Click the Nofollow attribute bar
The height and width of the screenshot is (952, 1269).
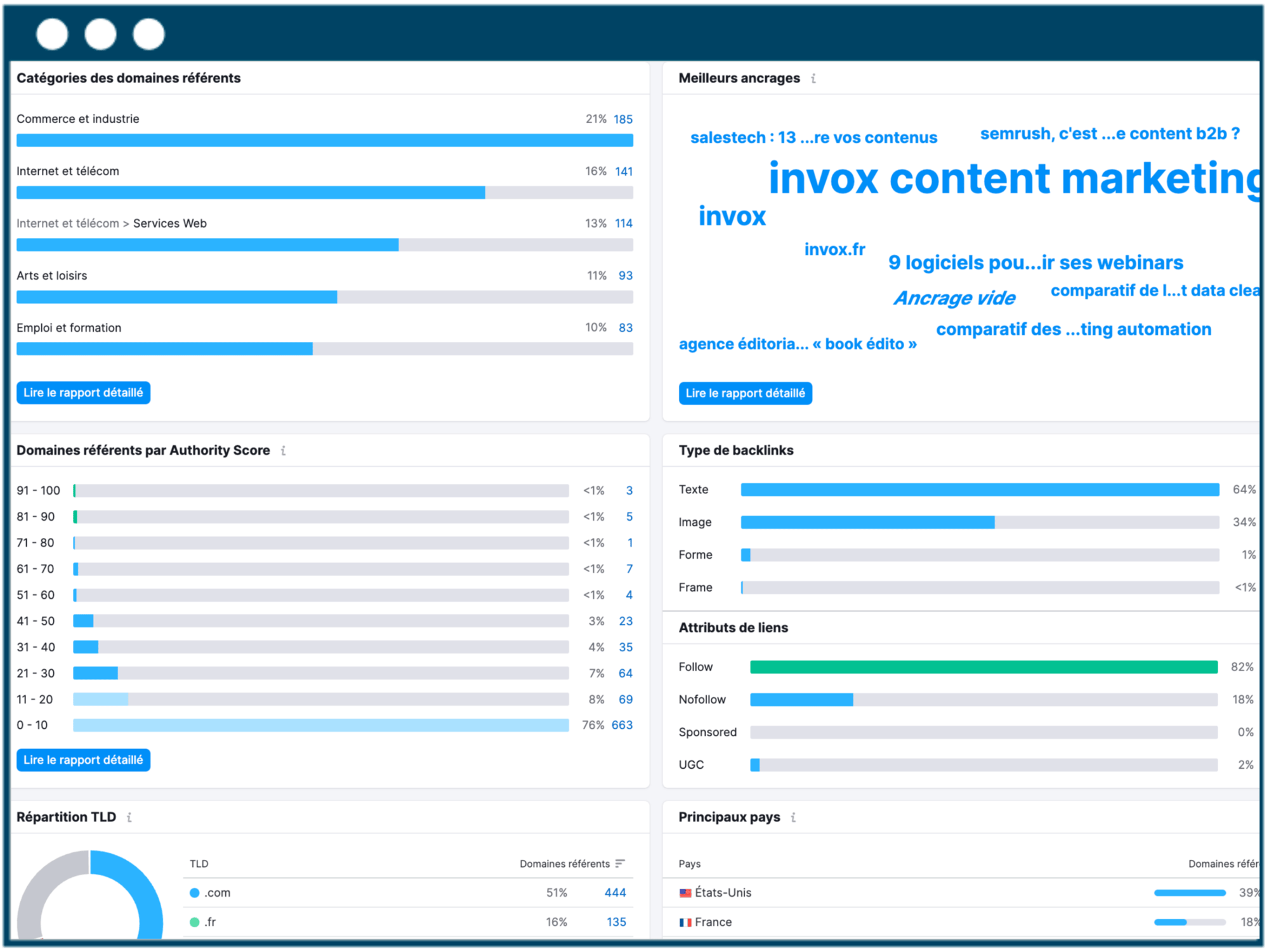pos(983,700)
